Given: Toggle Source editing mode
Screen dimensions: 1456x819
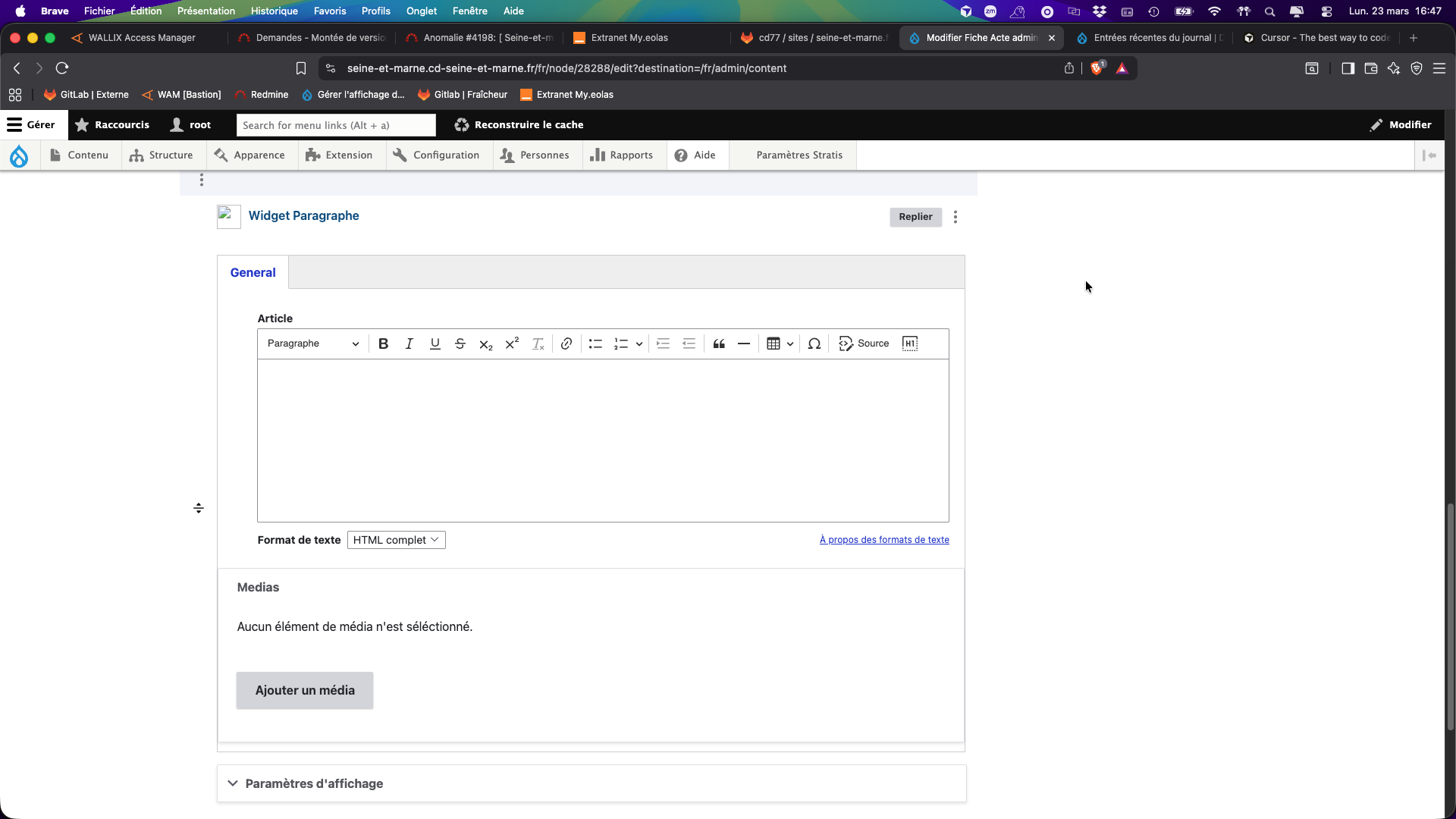Looking at the screenshot, I should [x=864, y=344].
